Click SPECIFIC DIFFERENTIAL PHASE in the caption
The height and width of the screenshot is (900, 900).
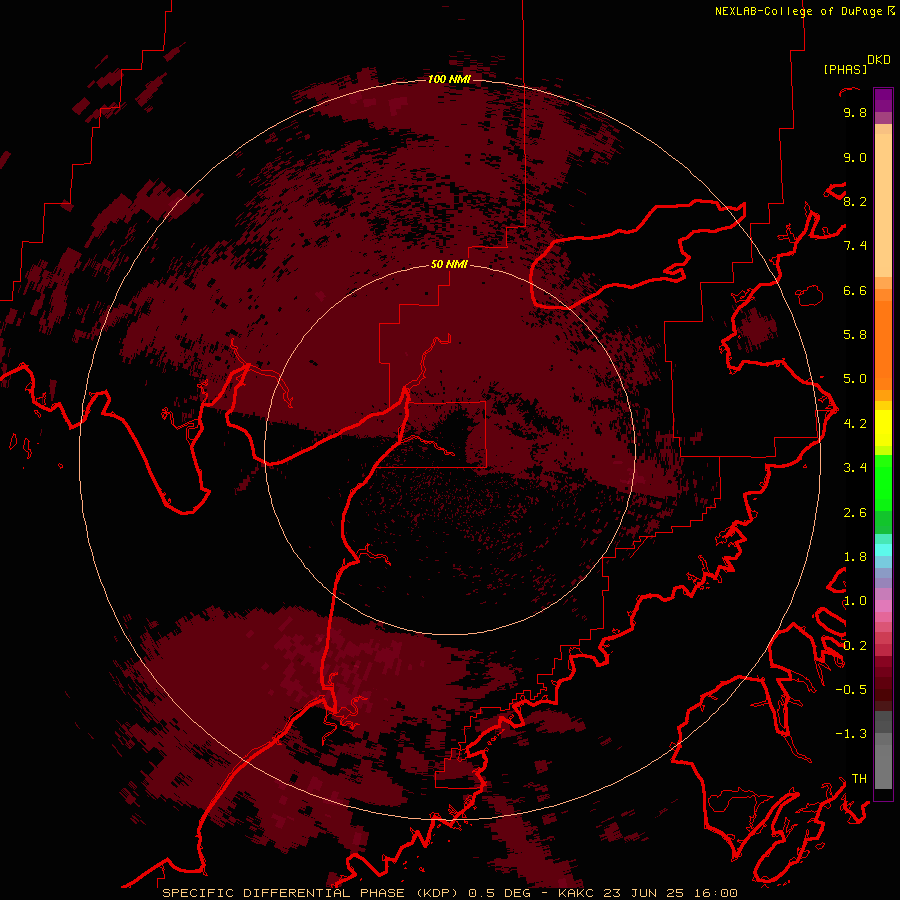(x=284, y=893)
